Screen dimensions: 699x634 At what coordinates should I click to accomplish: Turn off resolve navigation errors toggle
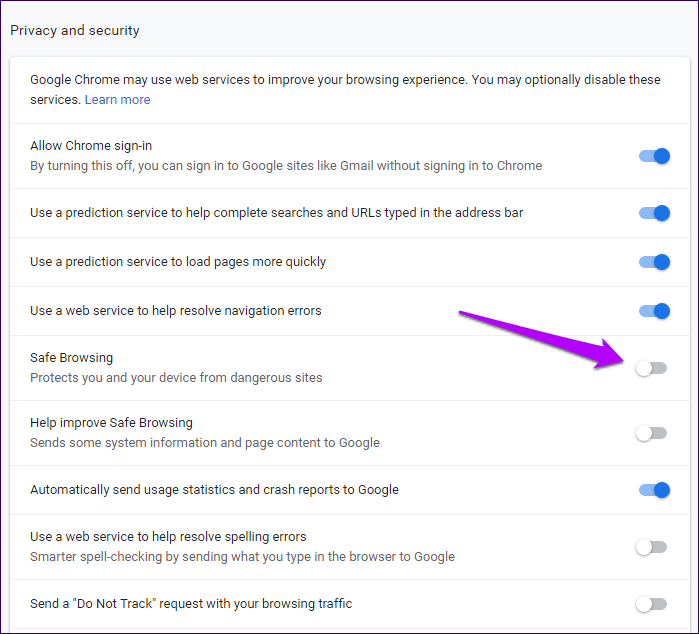click(654, 311)
